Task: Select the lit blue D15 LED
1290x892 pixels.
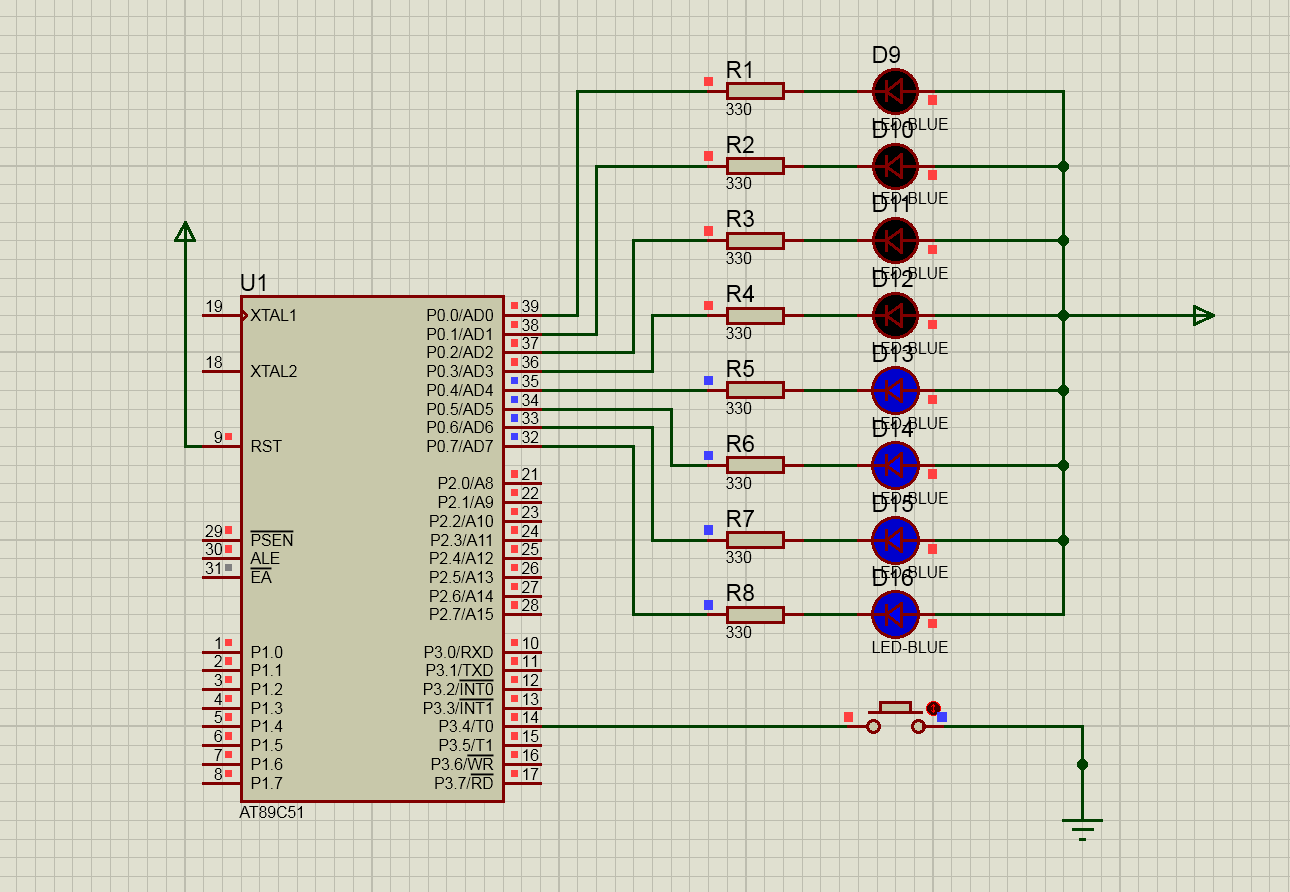Action: (x=895, y=540)
